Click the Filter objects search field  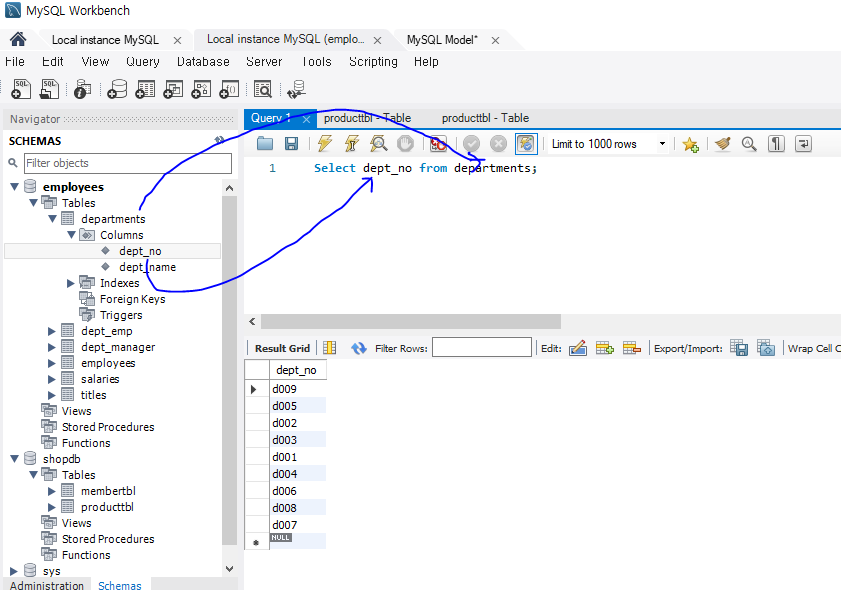[128, 163]
